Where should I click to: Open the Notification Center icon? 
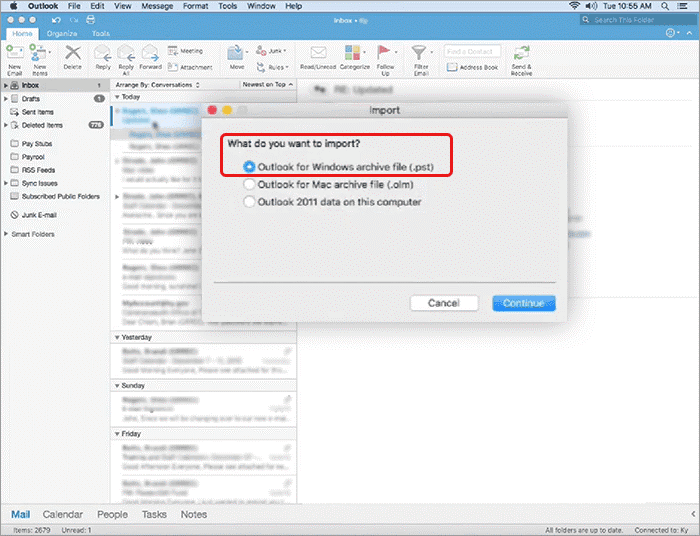coord(683,6)
